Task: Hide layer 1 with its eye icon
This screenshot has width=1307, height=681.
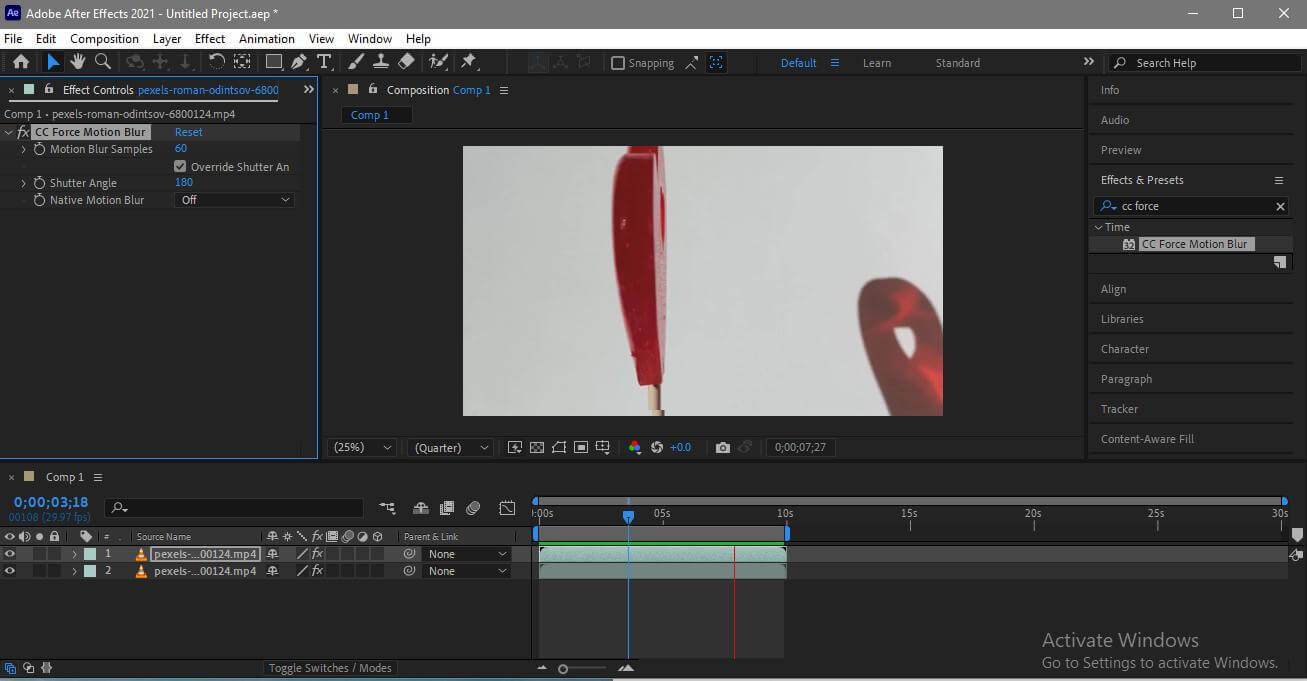Action: click(x=10, y=554)
